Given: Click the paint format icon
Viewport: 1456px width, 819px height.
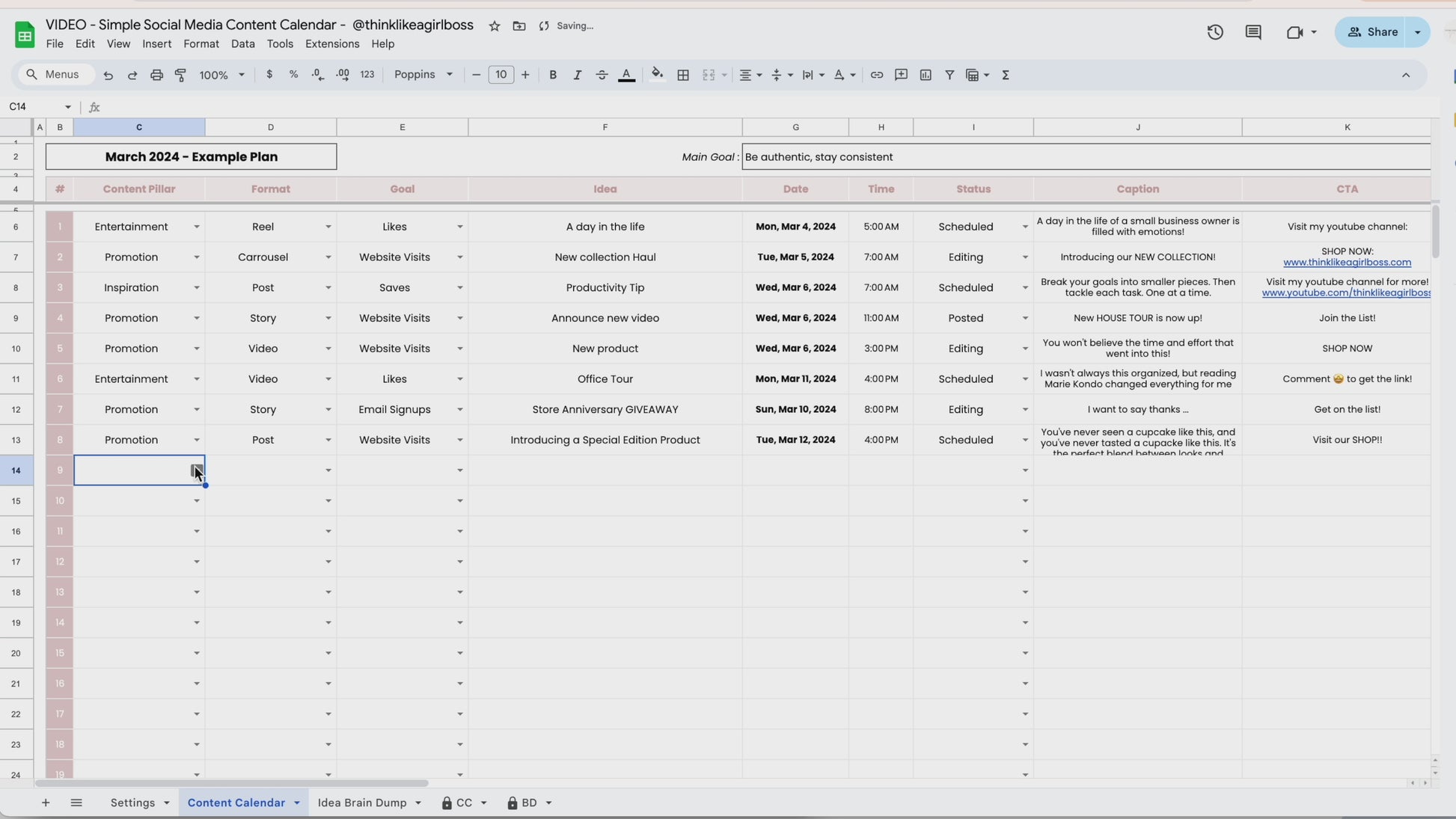Looking at the screenshot, I should point(180,75).
